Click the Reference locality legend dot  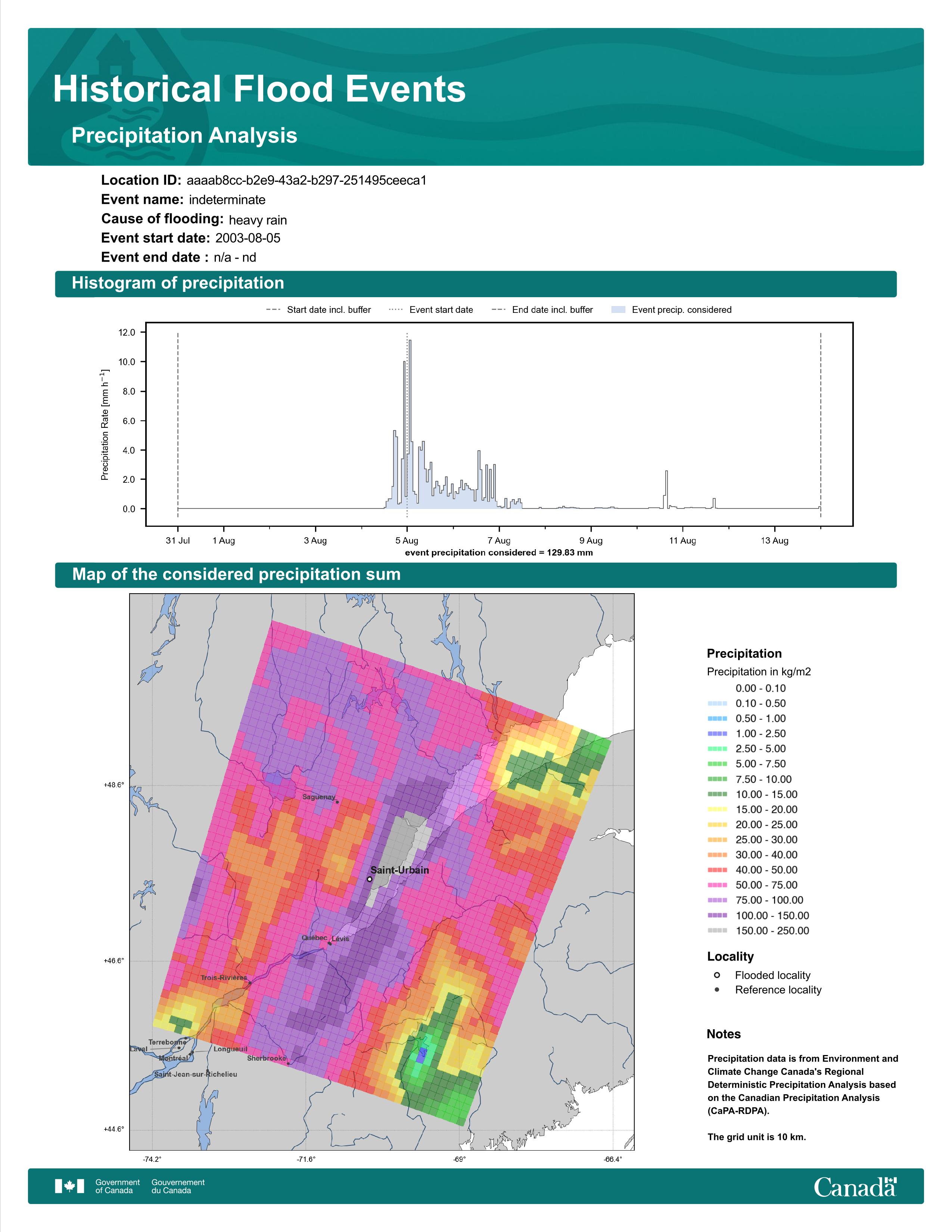coord(717,989)
